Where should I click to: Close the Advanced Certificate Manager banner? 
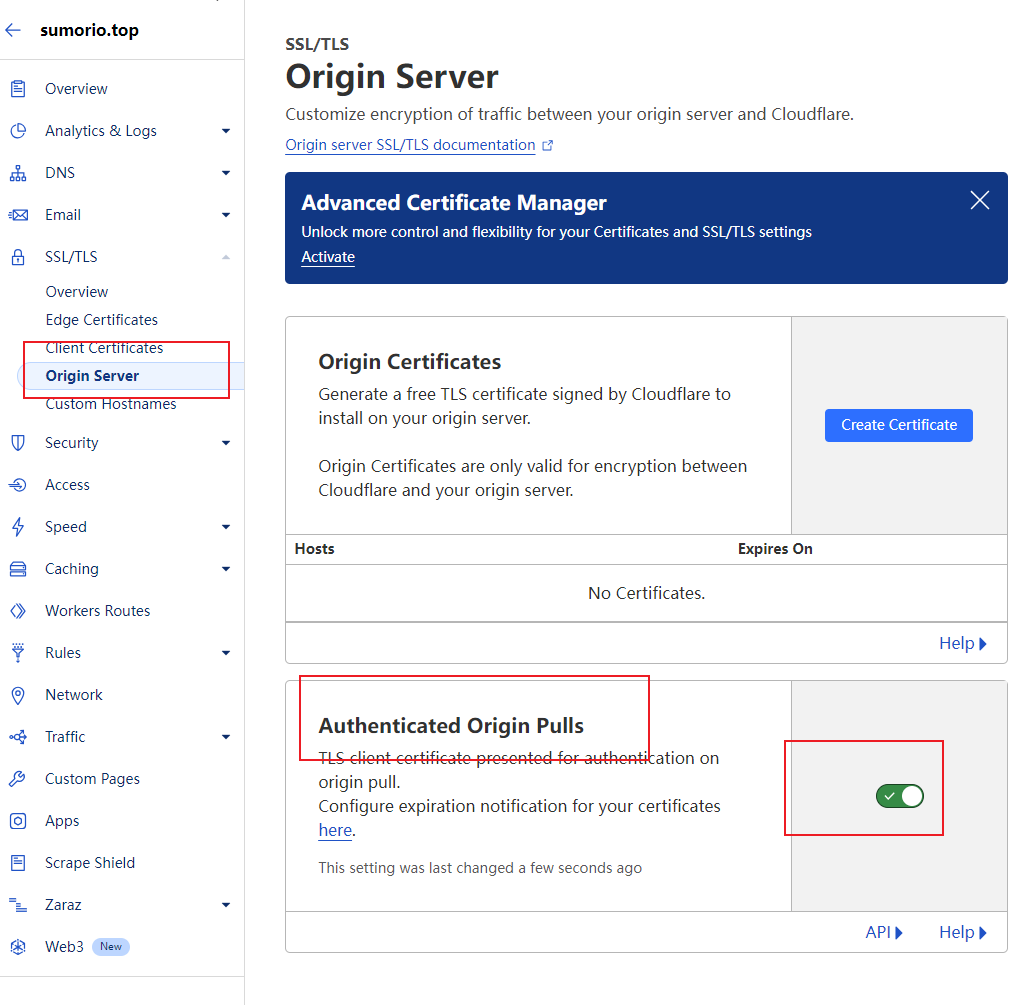(980, 200)
